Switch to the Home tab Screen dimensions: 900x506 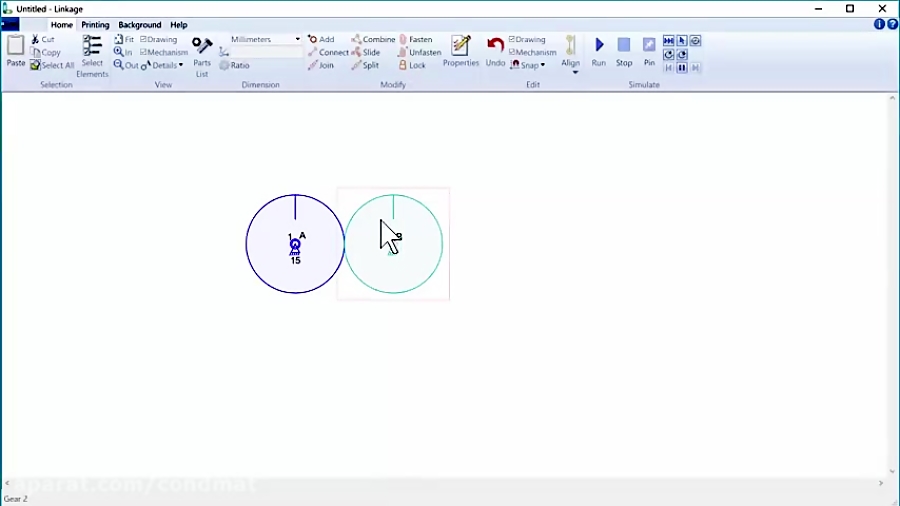[x=61, y=25]
